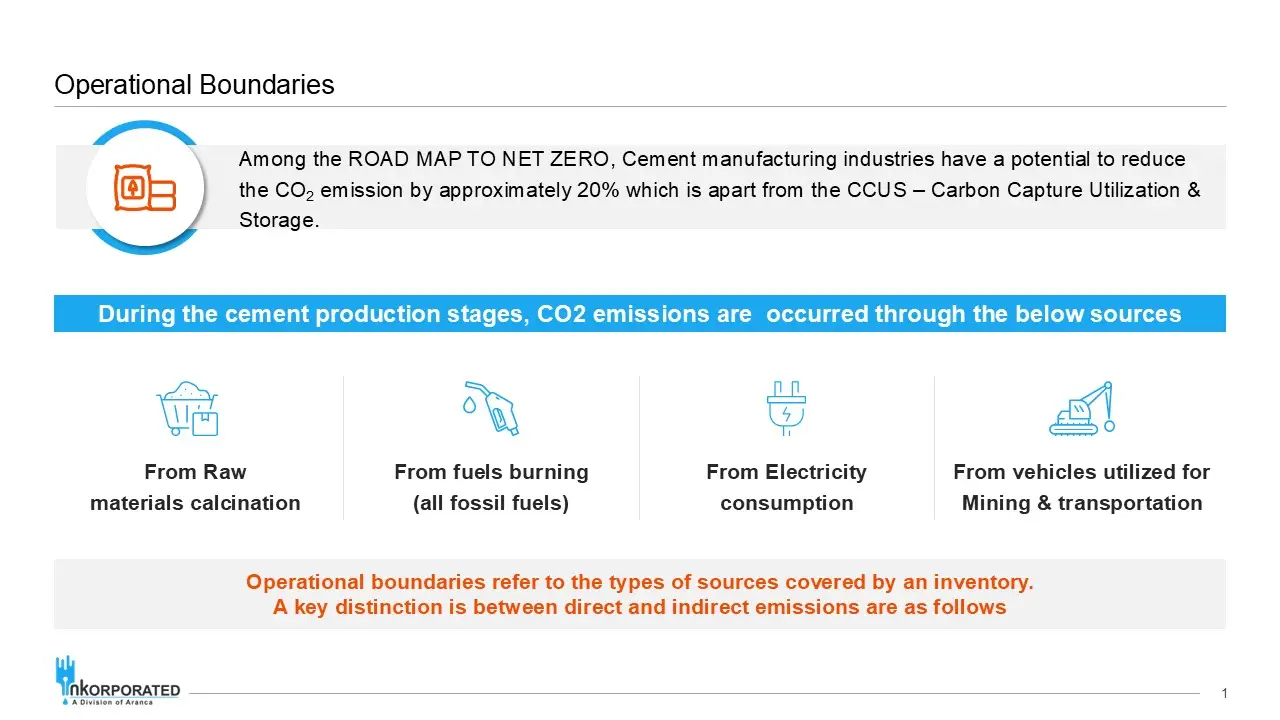
Task: Click "From Raw materials calcination" label
Action: (195, 487)
